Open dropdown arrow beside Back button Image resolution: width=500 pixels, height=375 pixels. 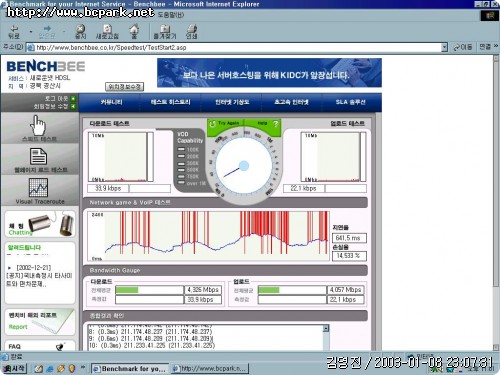pyautogui.click(x=31, y=32)
